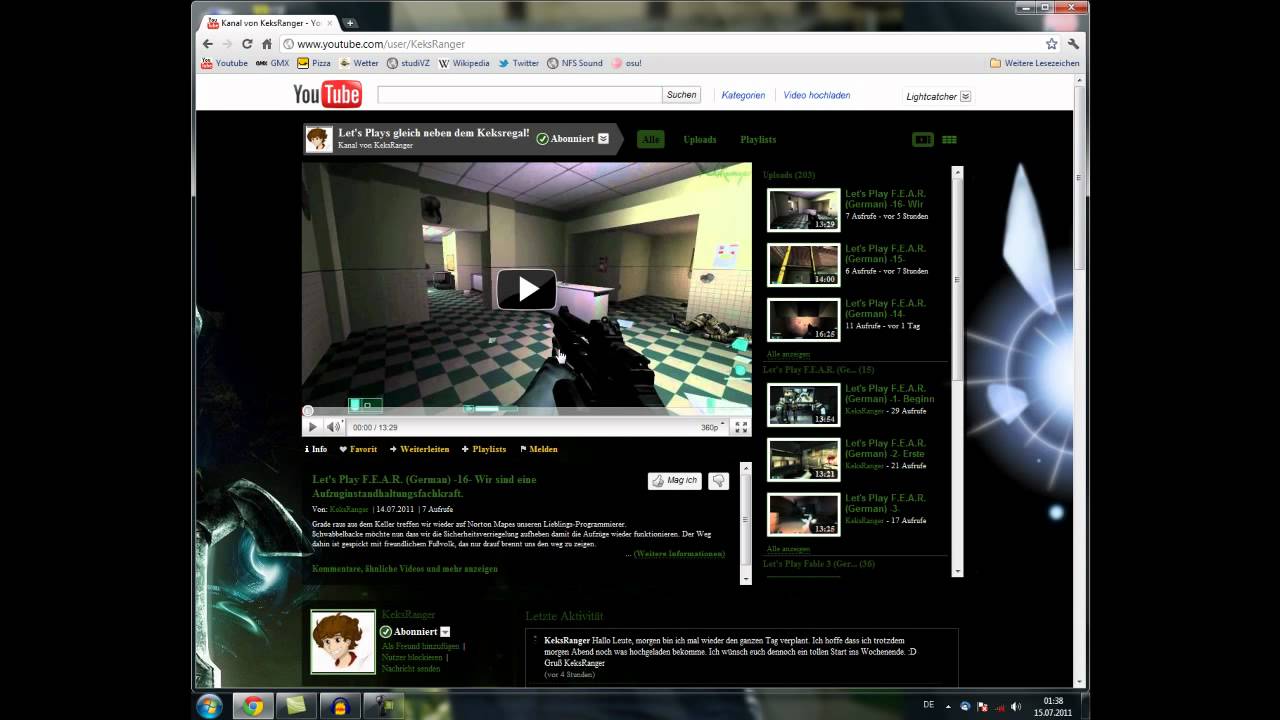Open the NFS Sound bookmark
This screenshot has width=1280, height=720.
tap(575, 63)
